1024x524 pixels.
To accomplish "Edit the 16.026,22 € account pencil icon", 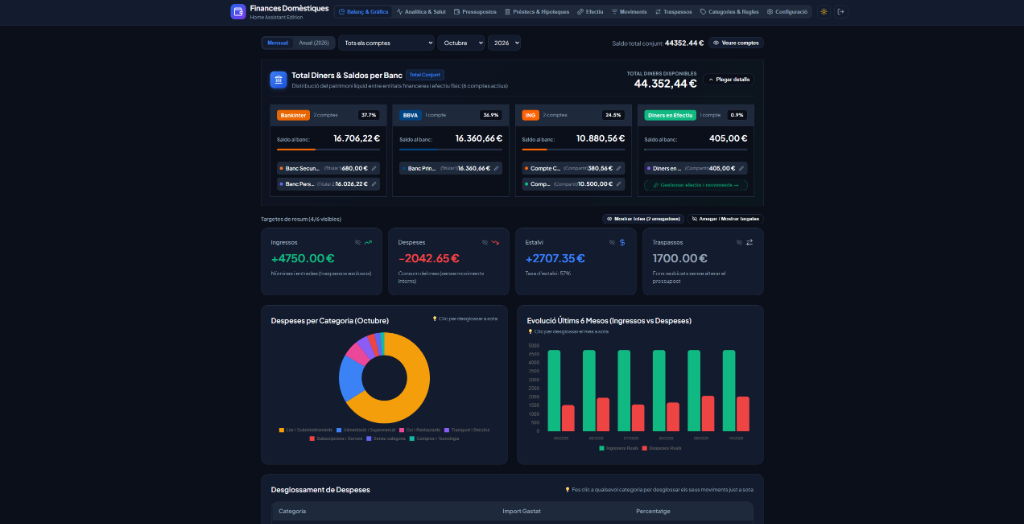I will [374, 184].
